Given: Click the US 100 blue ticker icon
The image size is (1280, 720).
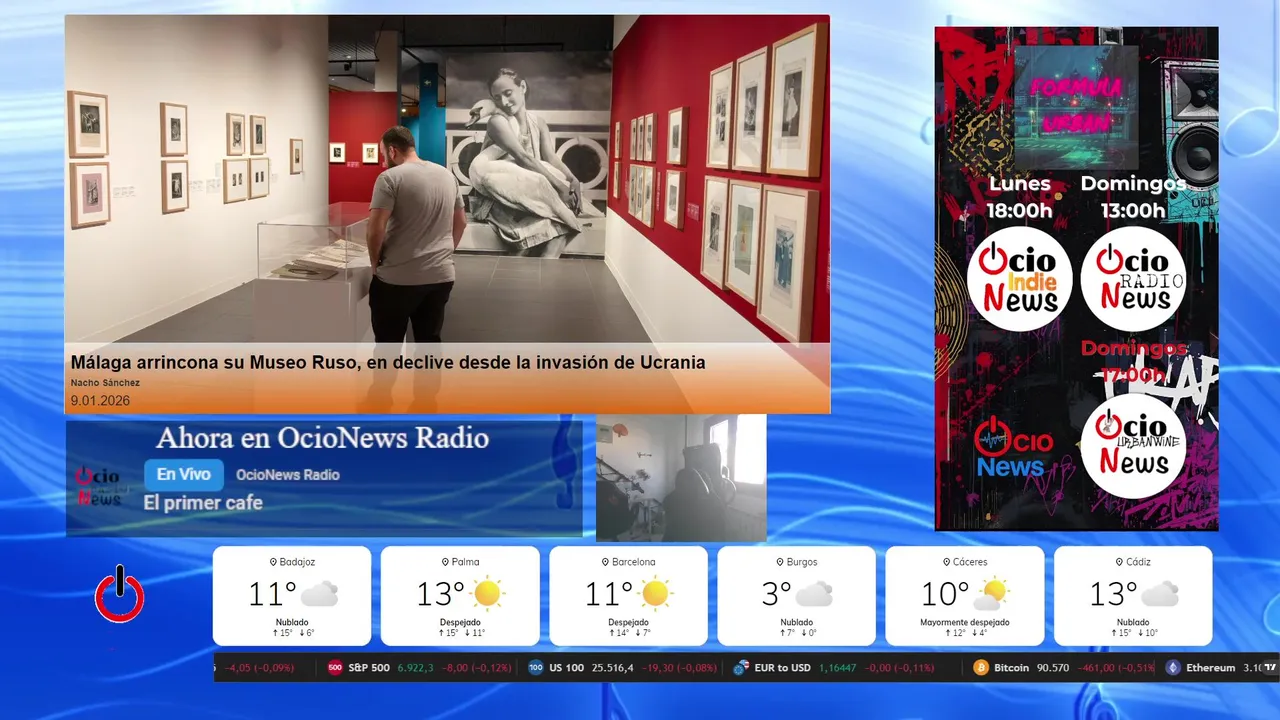Looking at the screenshot, I should 536,667.
